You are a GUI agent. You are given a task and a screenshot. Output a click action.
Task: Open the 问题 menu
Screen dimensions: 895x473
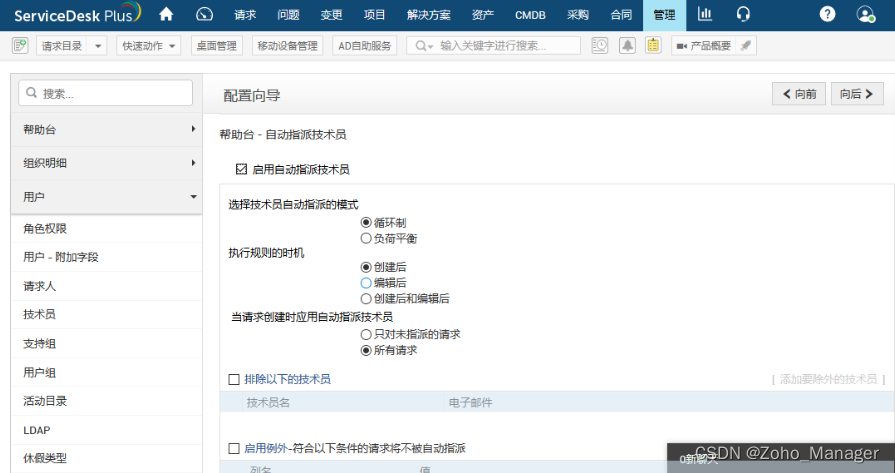click(x=288, y=15)
